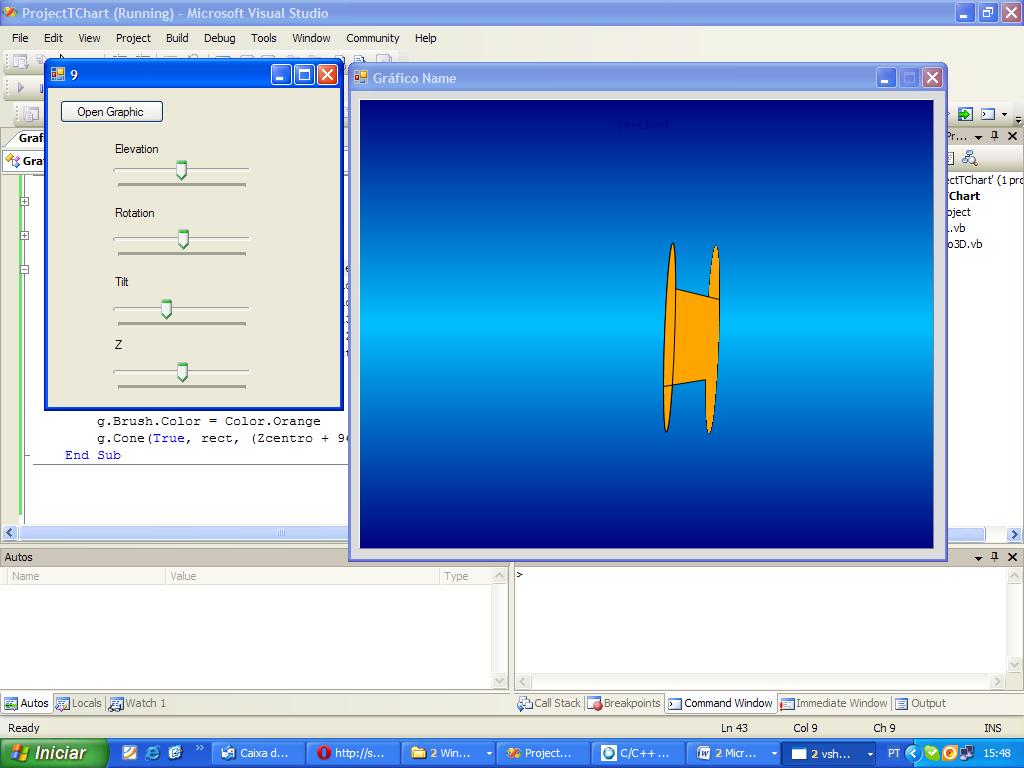This screenshot has height=768, width=1024.
Task: Click the third quick launch icon
Action: (x=175, y=753)
